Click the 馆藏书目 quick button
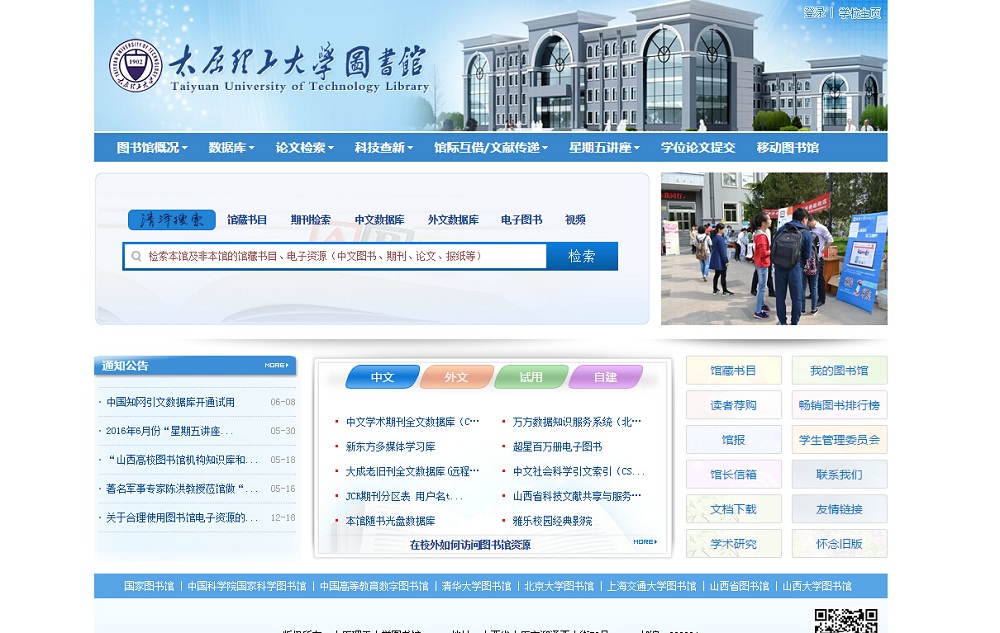This screenshot has width=1000, height=633. pos(733,370)
